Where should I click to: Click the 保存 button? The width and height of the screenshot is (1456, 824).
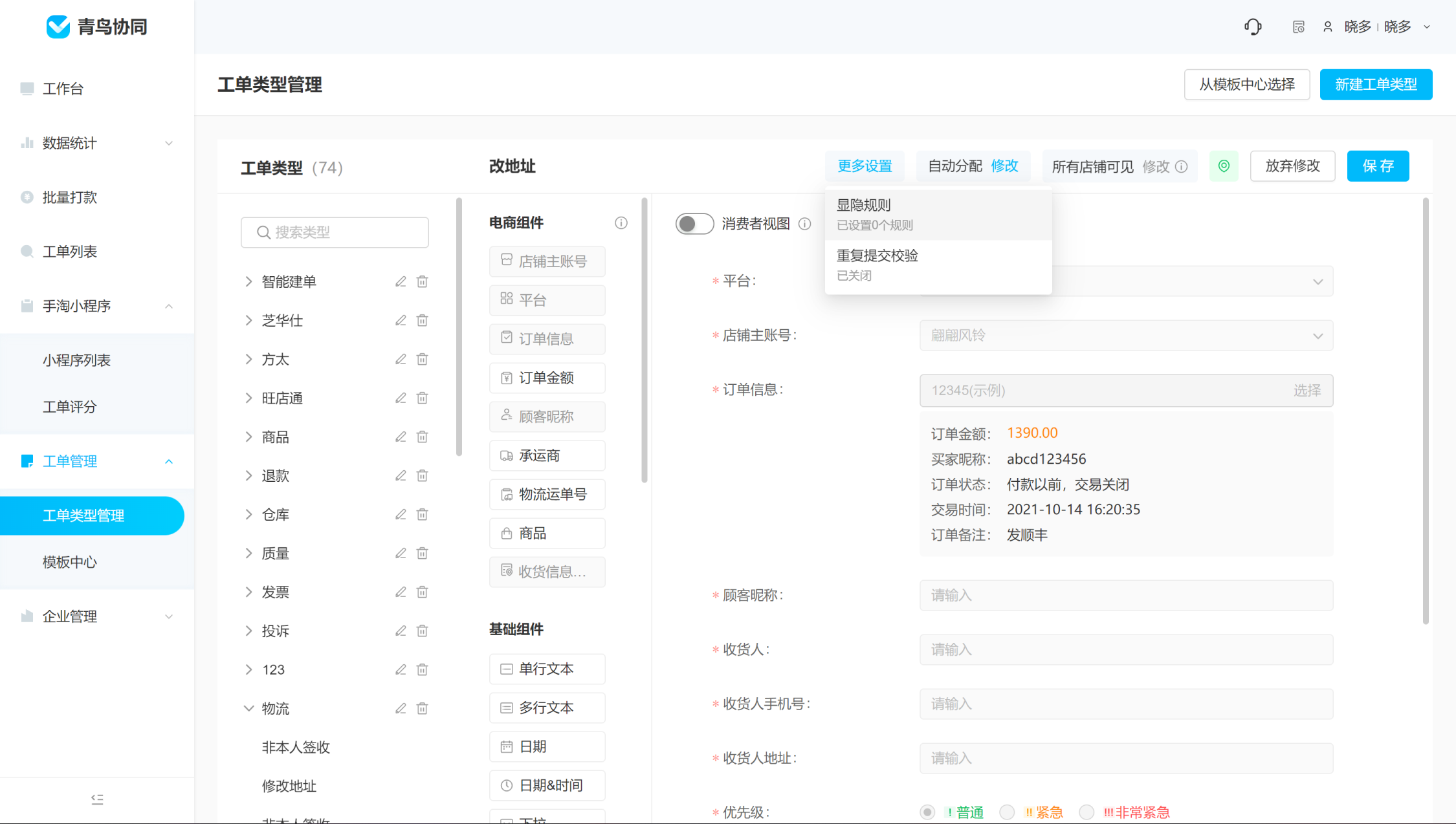pyautogui.click(x=1378, y=166)
